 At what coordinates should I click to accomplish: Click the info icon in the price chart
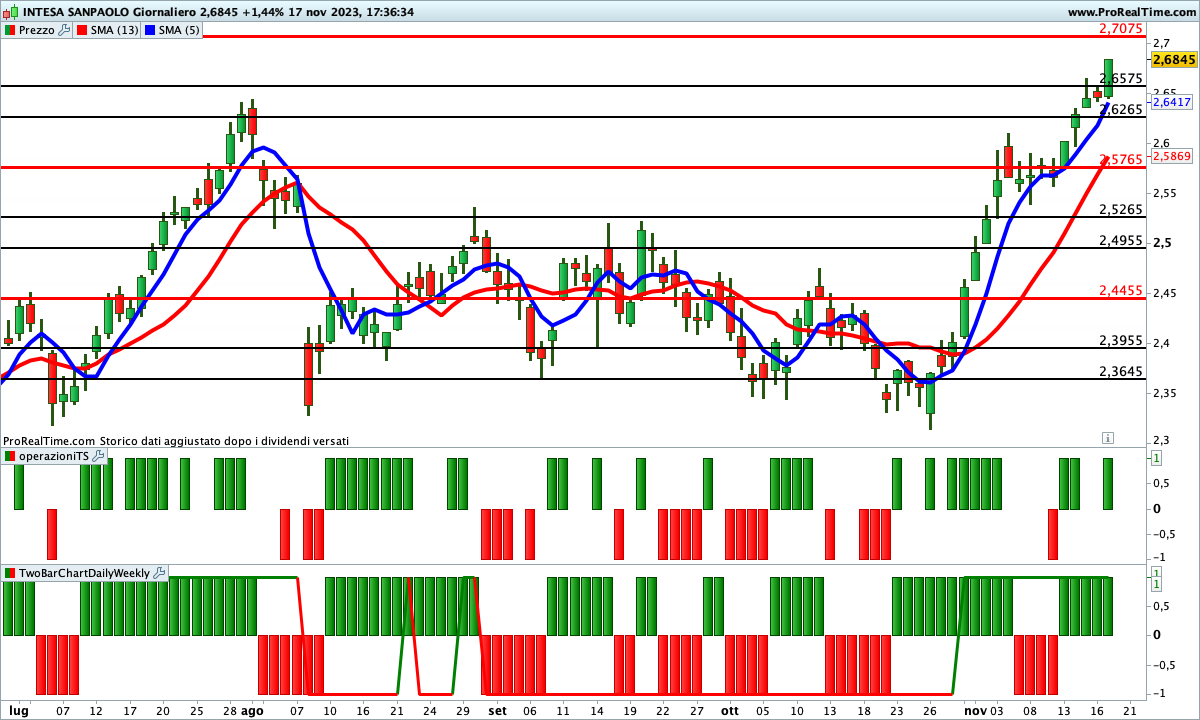pos(1108,438)
